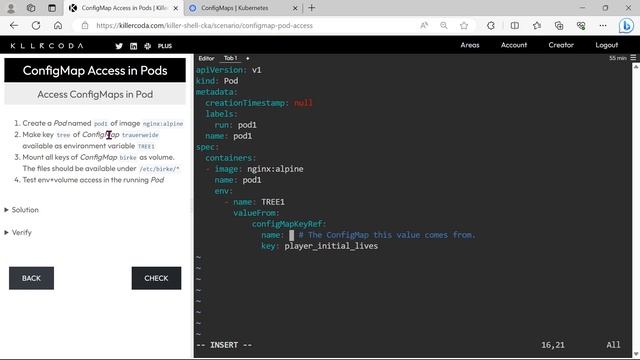Close the ConfigMap Access in Pods tab
Image resolution: width=640 pixels, height=360 pixels.
(176, 8)
